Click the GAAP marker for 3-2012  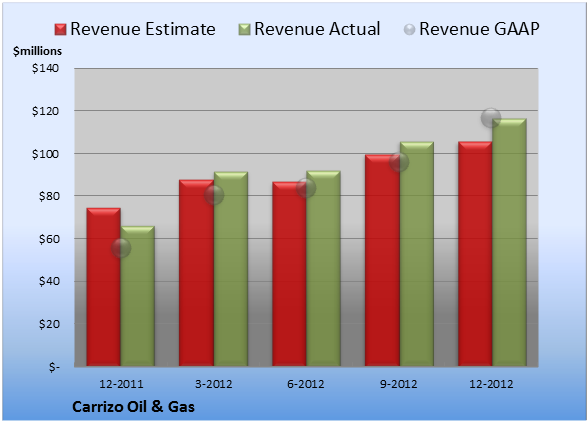[214, 195]
